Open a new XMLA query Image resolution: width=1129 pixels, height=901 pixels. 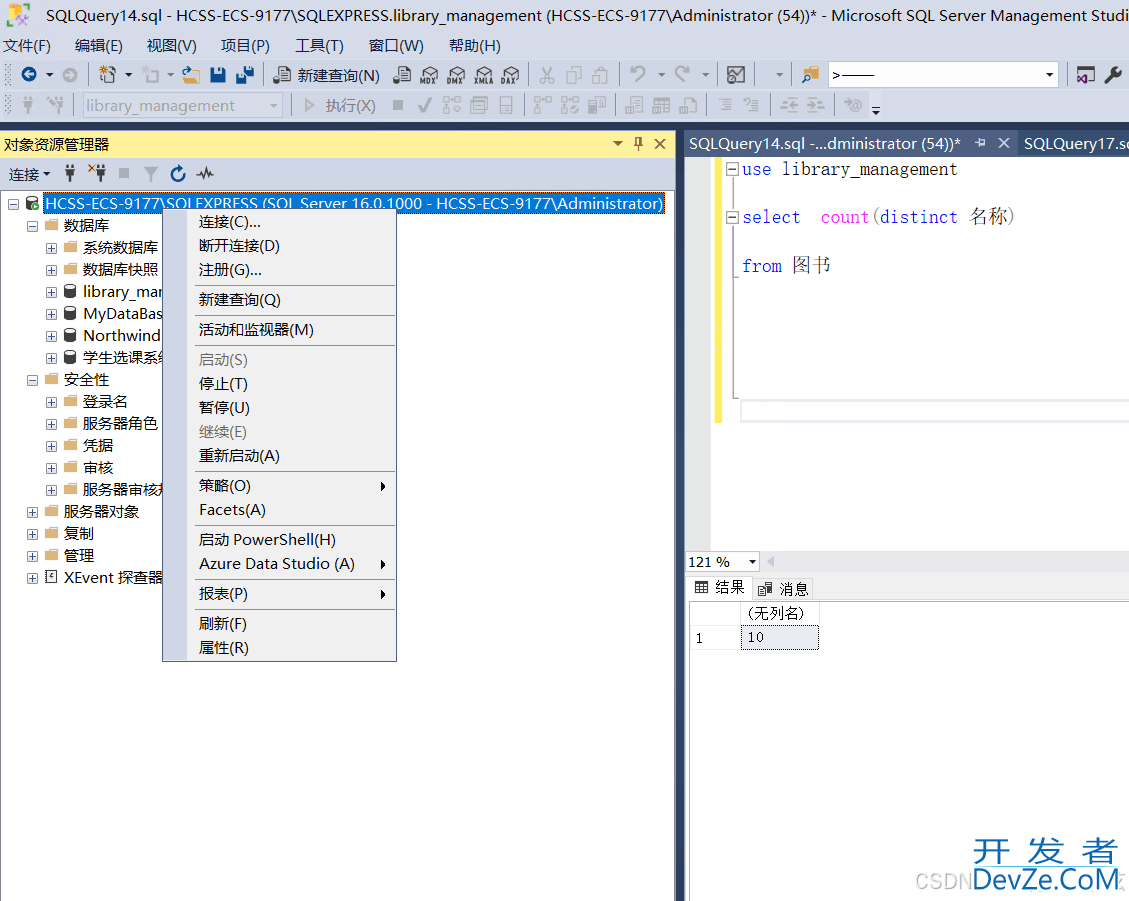coord(484,75)
